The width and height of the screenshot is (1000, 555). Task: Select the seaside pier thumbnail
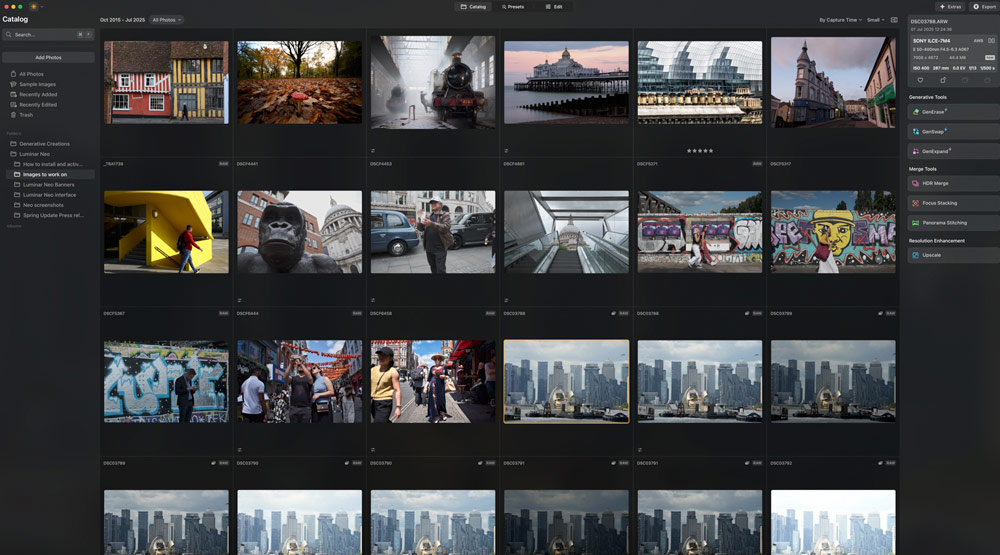pos(566,82)
